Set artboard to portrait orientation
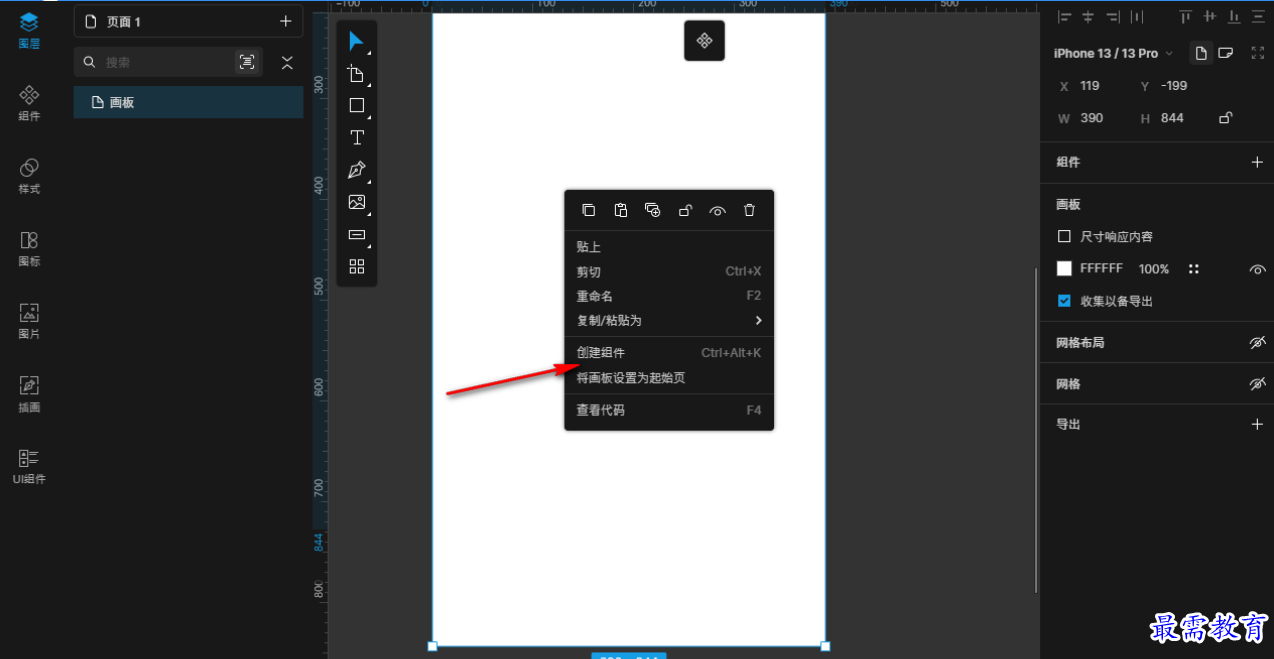Viewport: 1274px width, 659px height. [x=1201, y=53]
